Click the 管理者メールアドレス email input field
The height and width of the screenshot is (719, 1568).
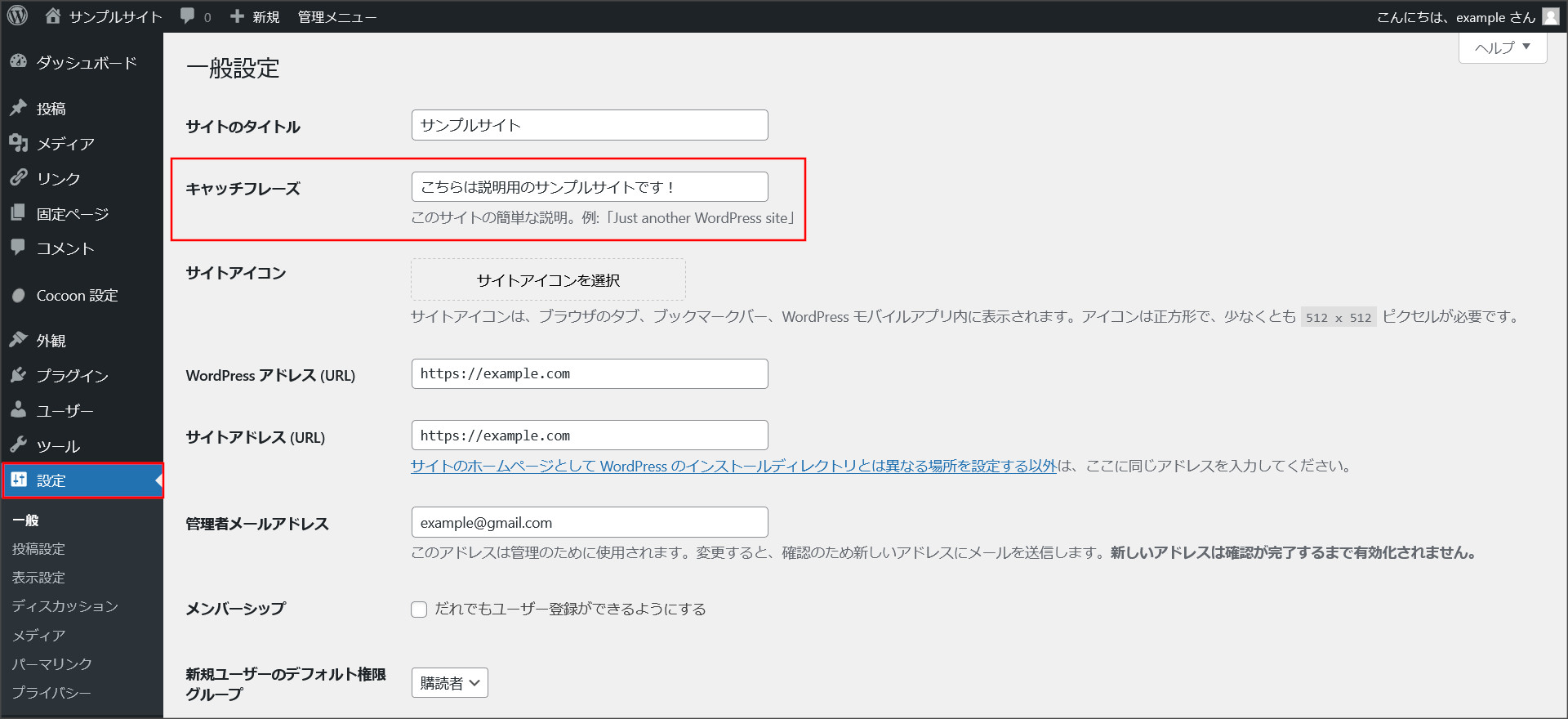point(589,523)
